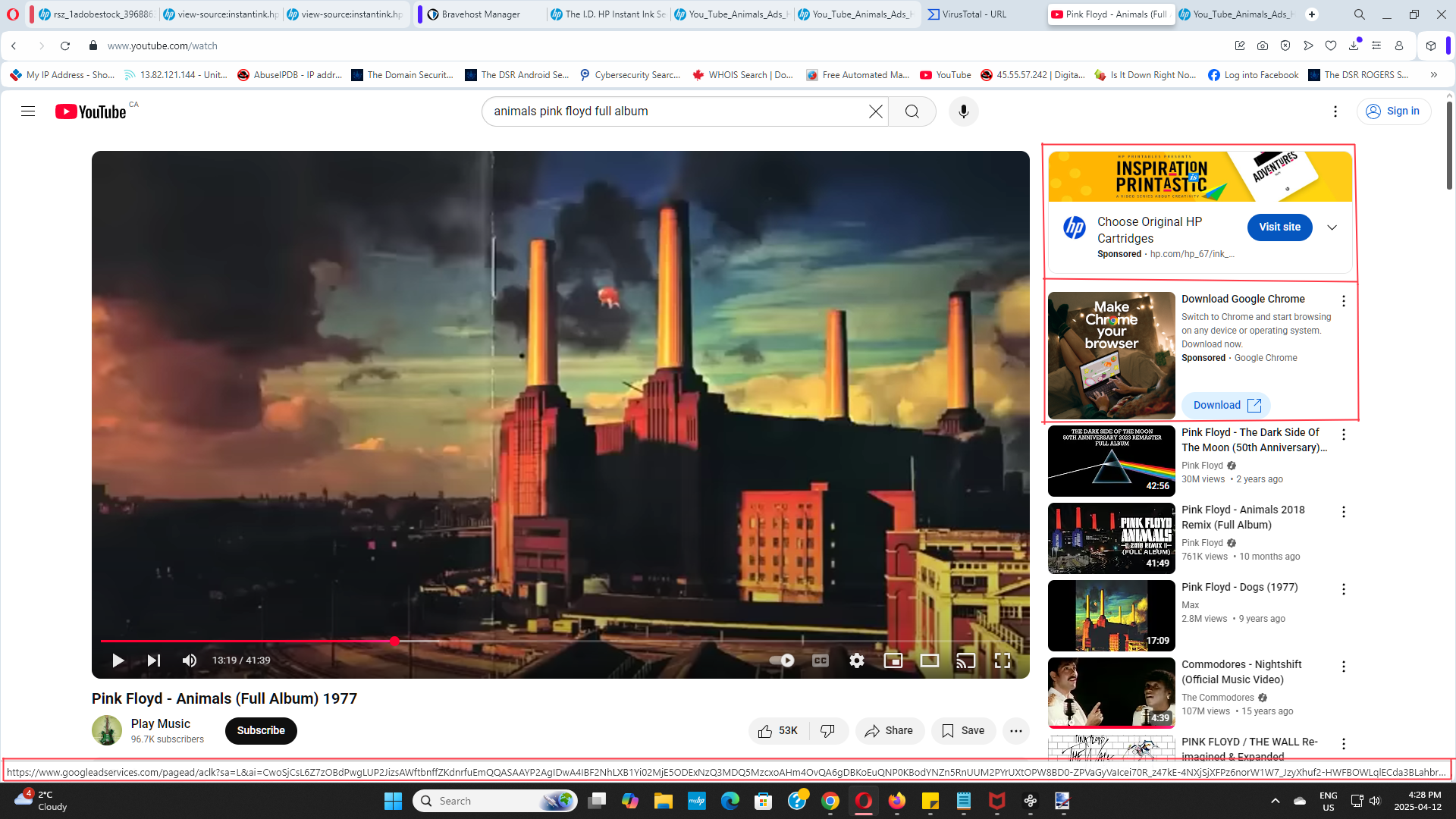Click the search magnifier button
The height and width of the screenshot is (819, 1456).
912,111
